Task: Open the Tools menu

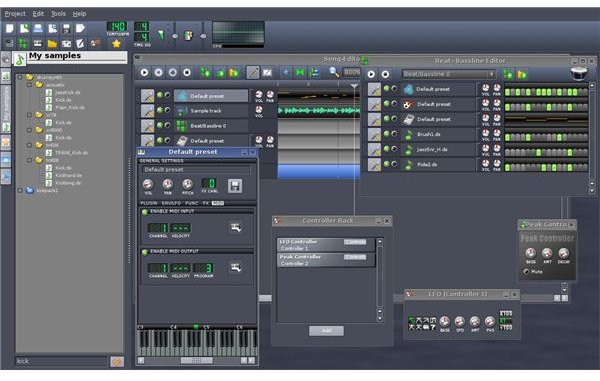Action: 58,14
